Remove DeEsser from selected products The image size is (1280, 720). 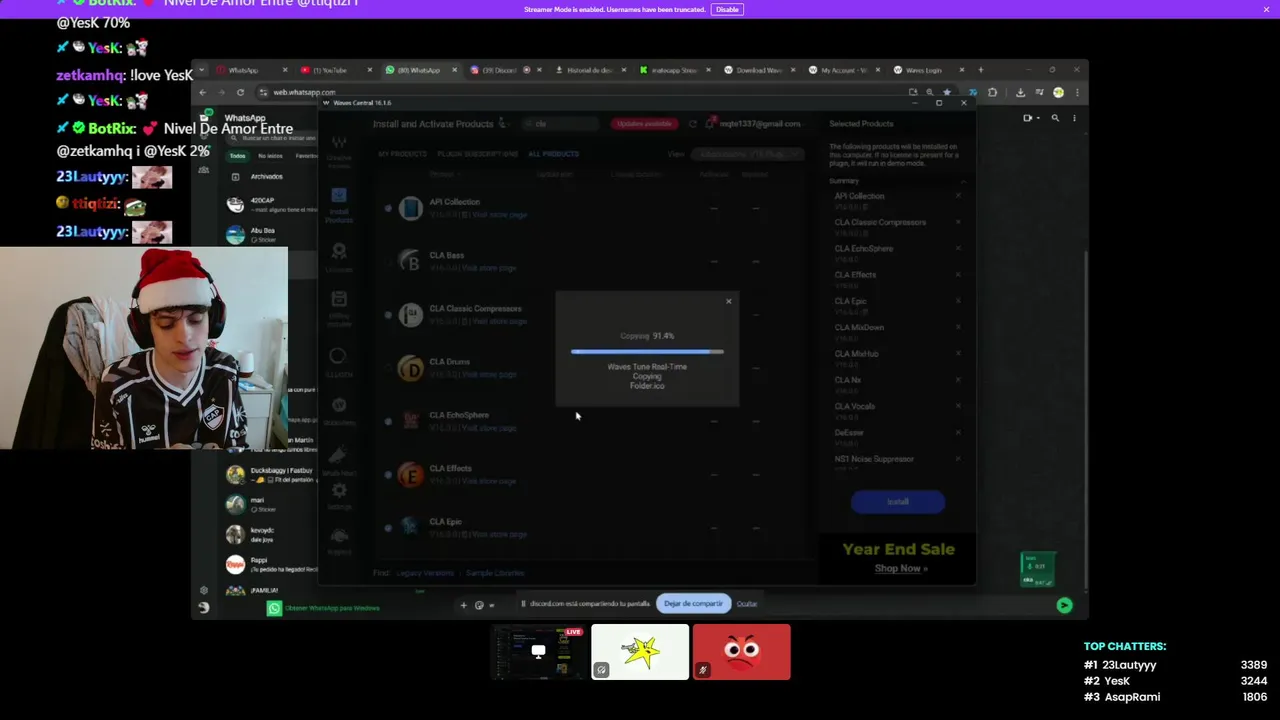point(958,432)
